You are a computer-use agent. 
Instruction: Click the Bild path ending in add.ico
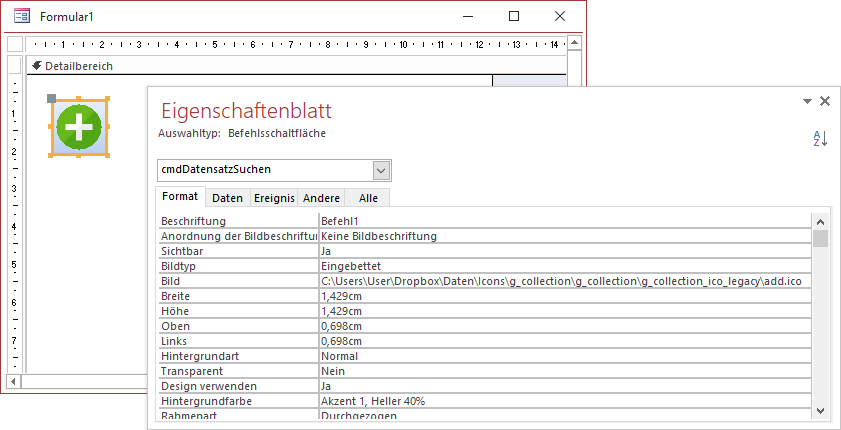point(565,281)
